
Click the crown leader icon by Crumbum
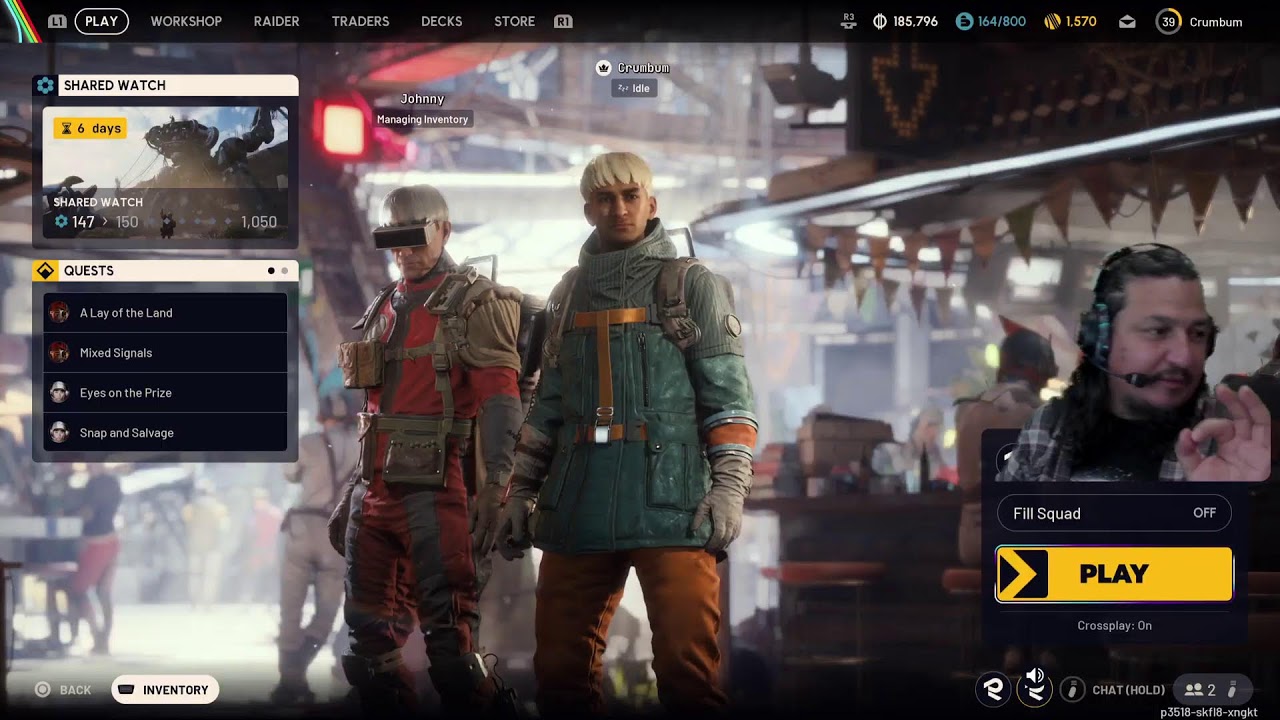pos(603,68)
